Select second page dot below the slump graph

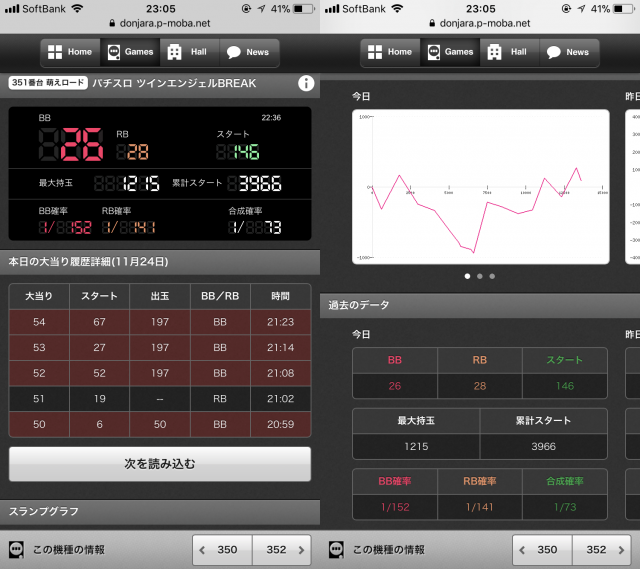coord(480,276)
